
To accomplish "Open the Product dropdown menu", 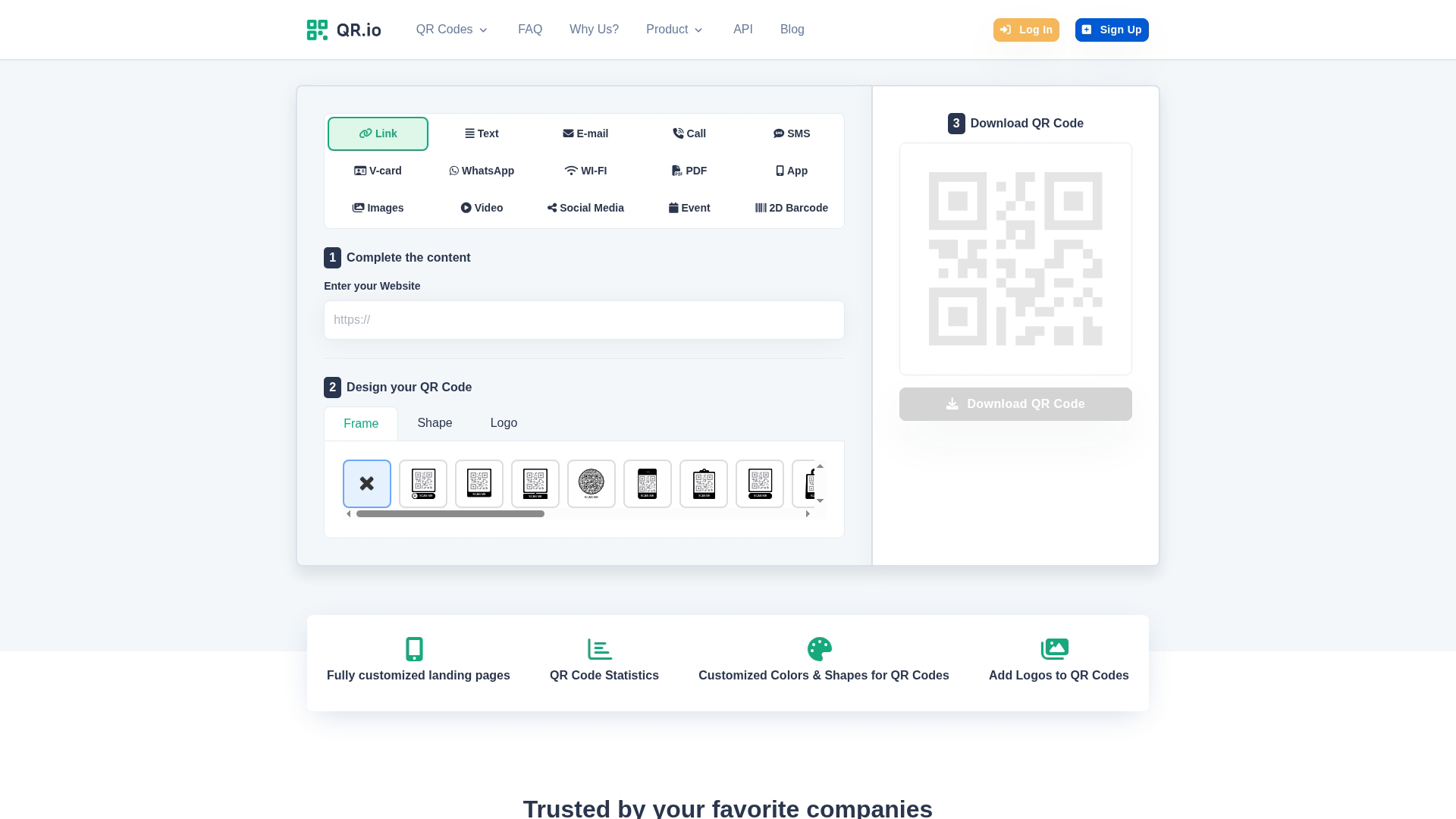I will pos(674,30).
